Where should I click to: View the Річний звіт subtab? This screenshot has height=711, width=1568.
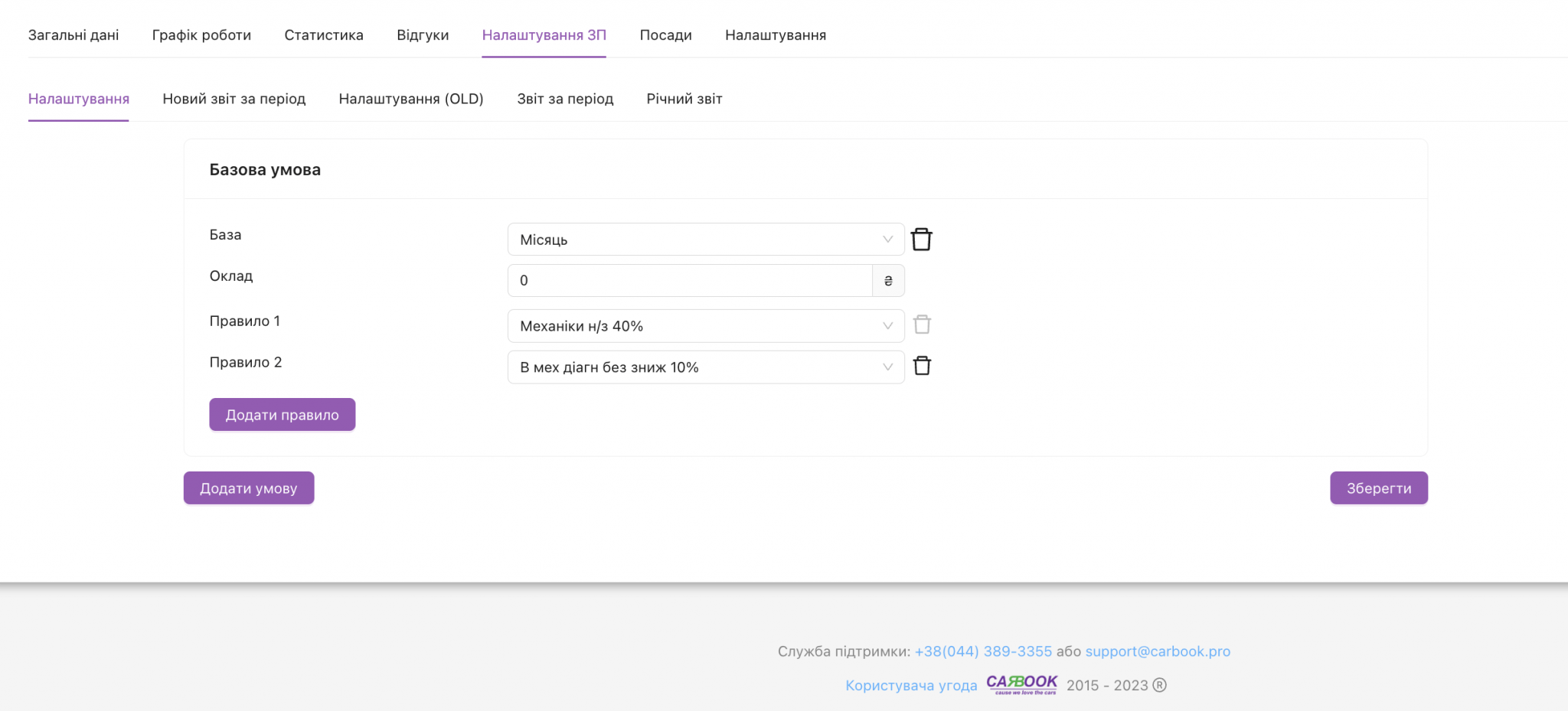coord(684,99)
